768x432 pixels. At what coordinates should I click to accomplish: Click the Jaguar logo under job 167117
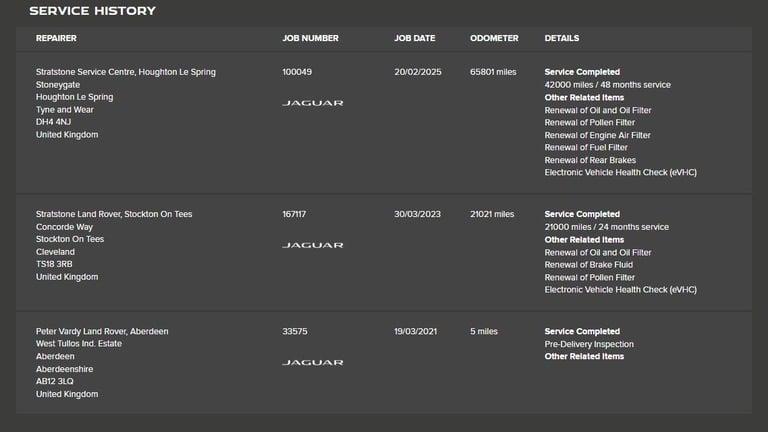pyautogui.click(x=312, y=245)
